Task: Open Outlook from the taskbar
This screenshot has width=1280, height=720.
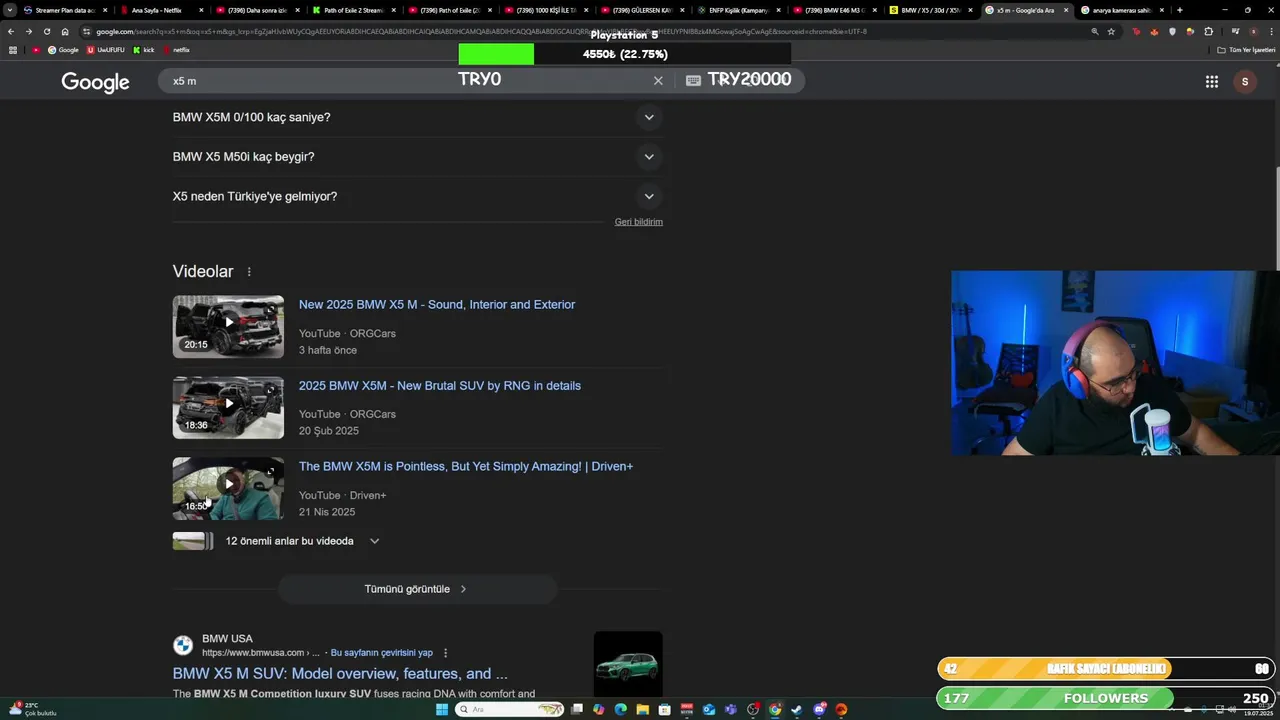Action: (709, 710)
